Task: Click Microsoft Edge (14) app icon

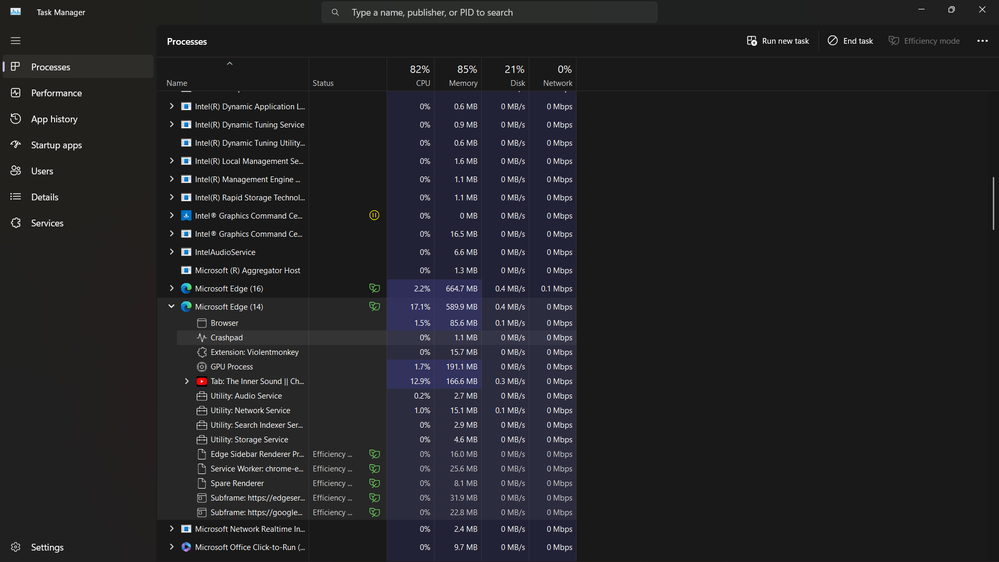Action: [x=186, y=306]
